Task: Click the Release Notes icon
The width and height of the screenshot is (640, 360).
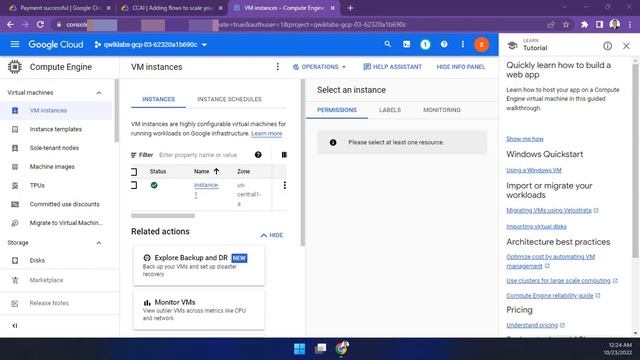Action: 15,303
